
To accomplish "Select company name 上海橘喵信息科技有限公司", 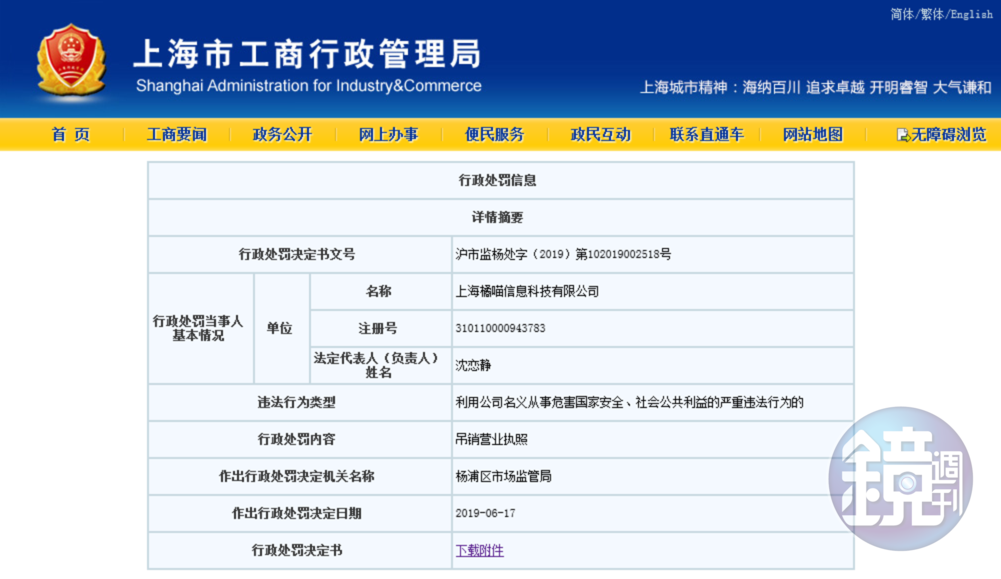I will click(x=527, y=291).
